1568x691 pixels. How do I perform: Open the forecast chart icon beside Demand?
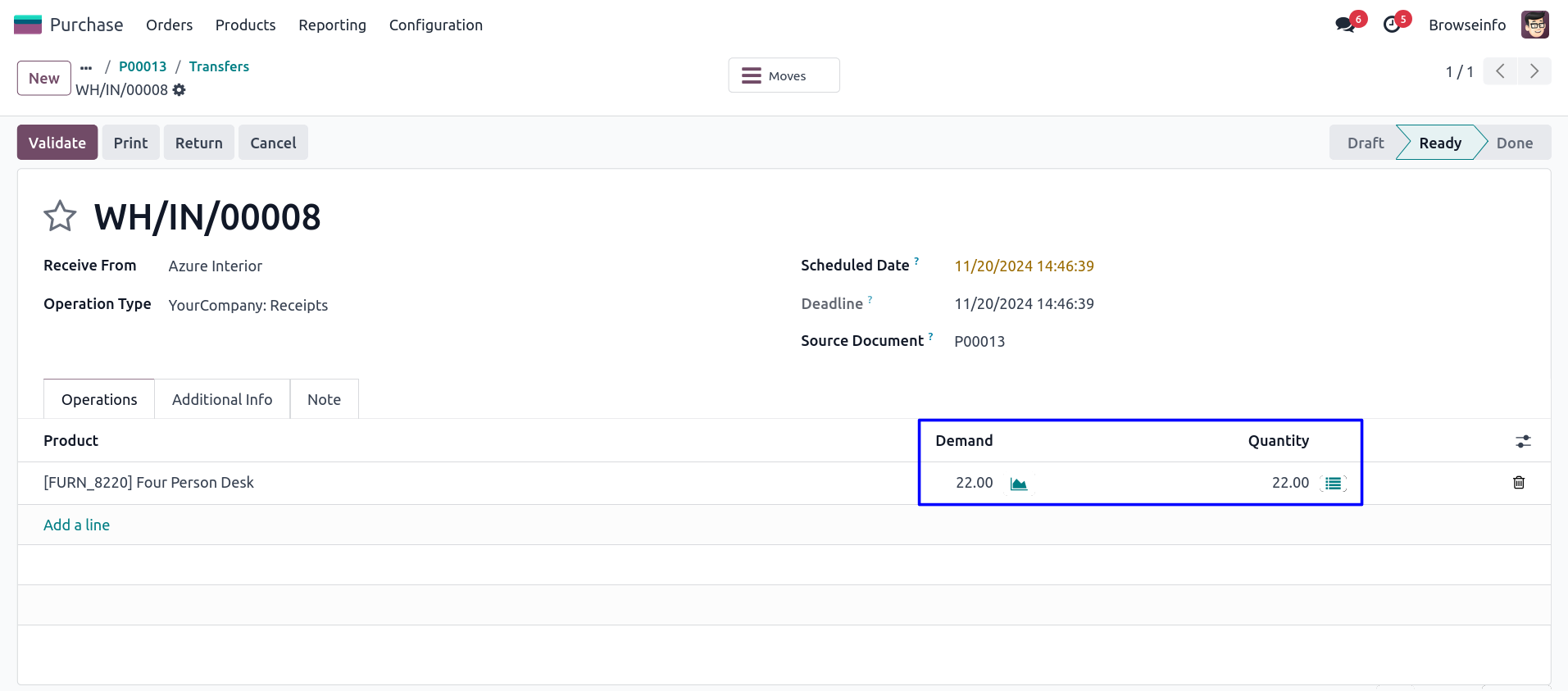pyautogui.click(x=1018, y=484)
